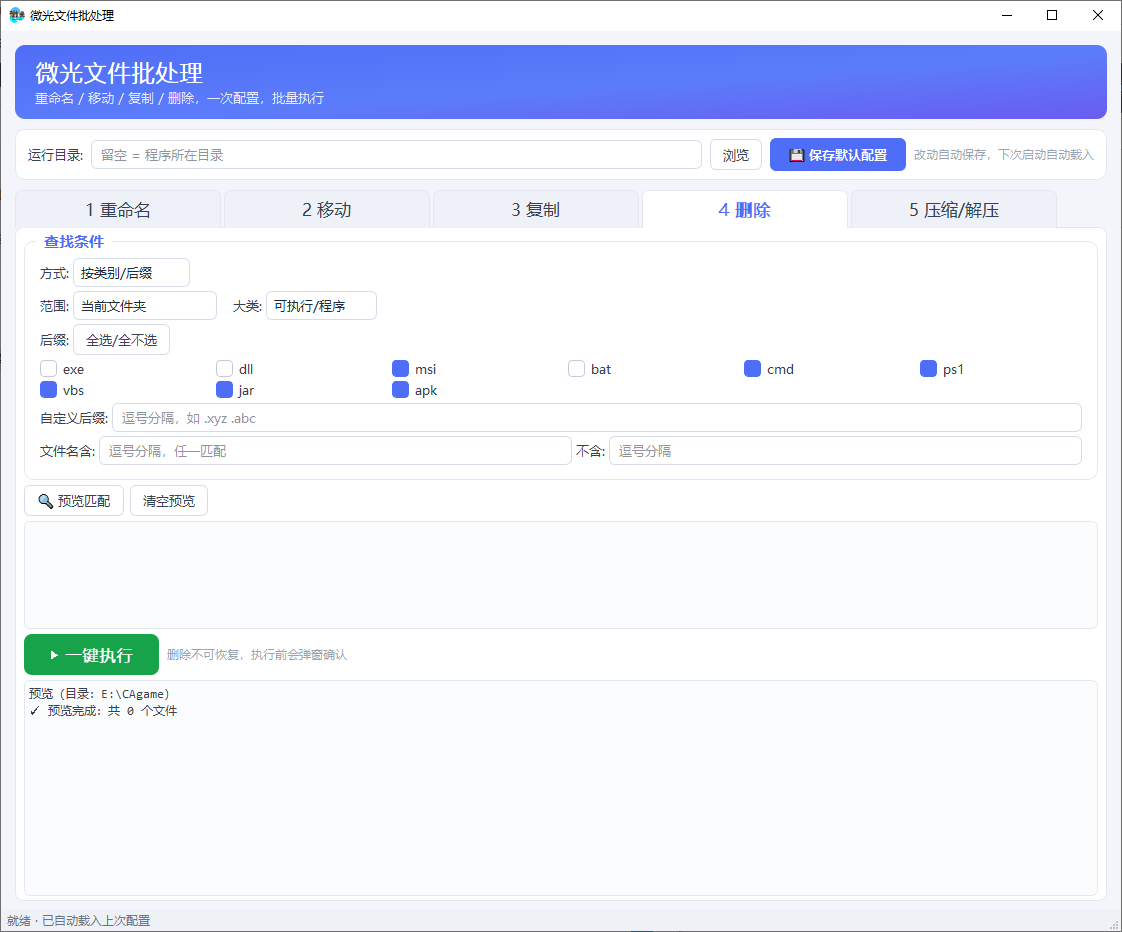Click the 4 删除 tab
Viewport: 1122px width, 932px height.
pos(745,210)
